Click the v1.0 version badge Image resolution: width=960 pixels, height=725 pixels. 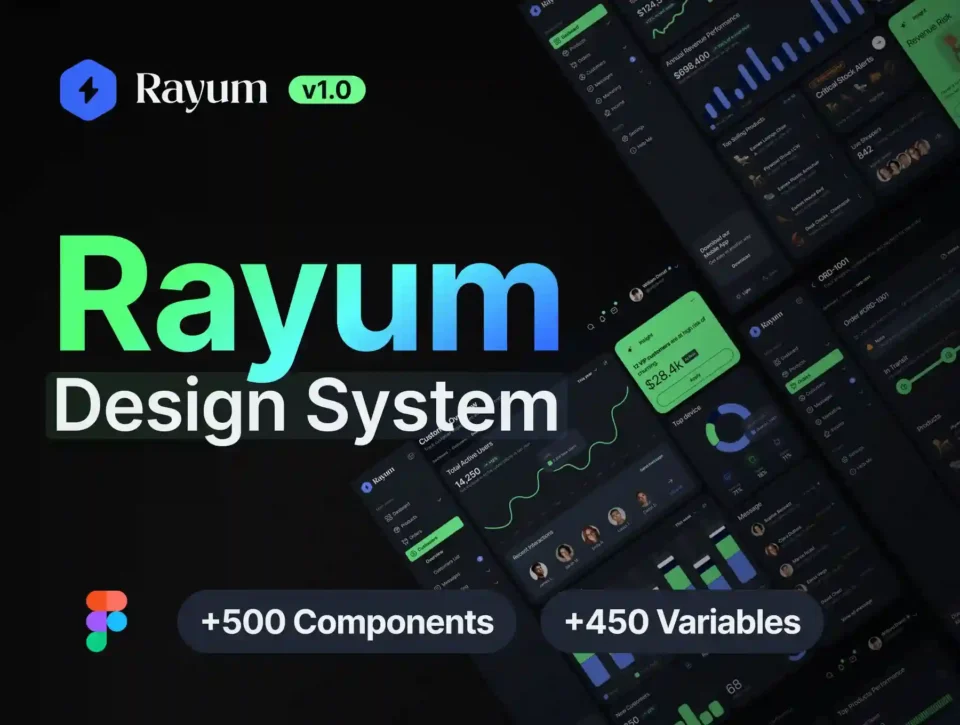[x=327, y=90]
